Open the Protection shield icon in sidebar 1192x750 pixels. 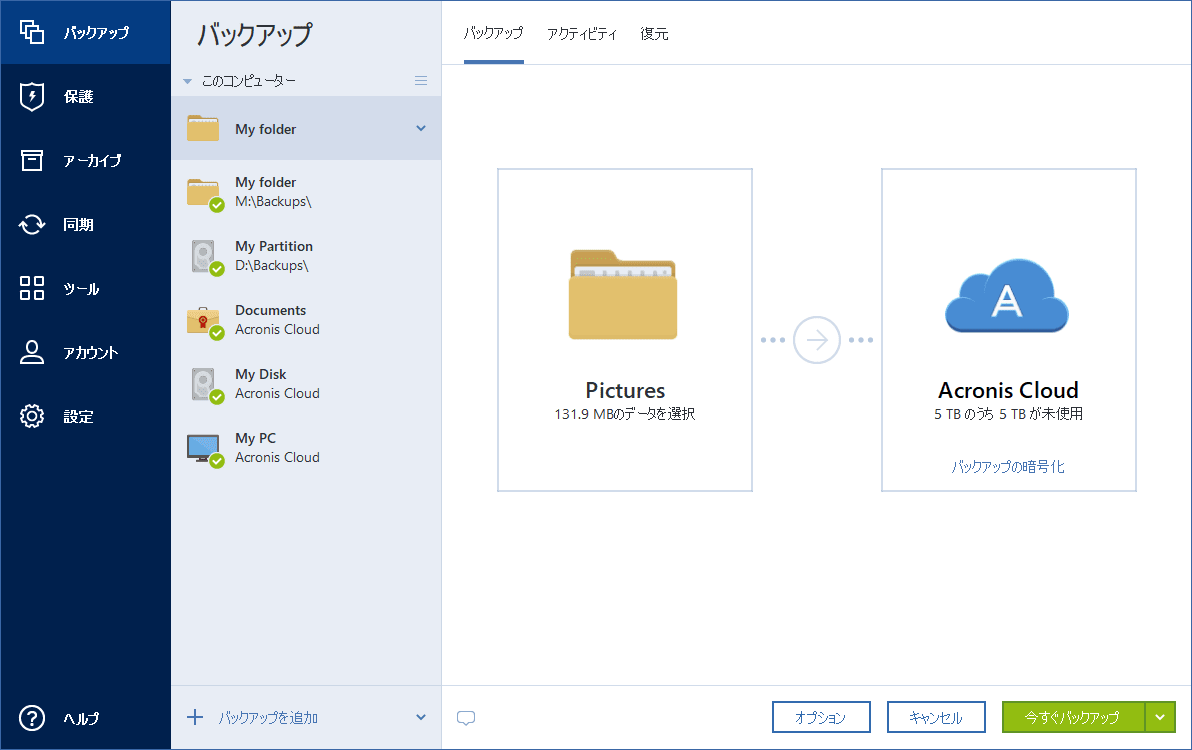pyautogui.click(x=32, y=97)
